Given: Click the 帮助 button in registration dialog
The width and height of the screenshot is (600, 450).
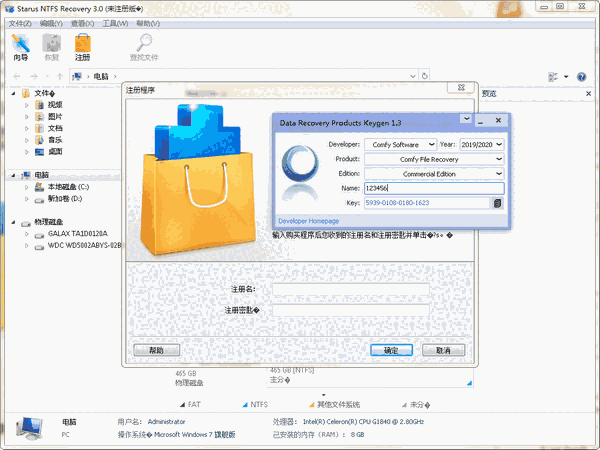Looking at the screenshot, I should click(x=157, y=350).
